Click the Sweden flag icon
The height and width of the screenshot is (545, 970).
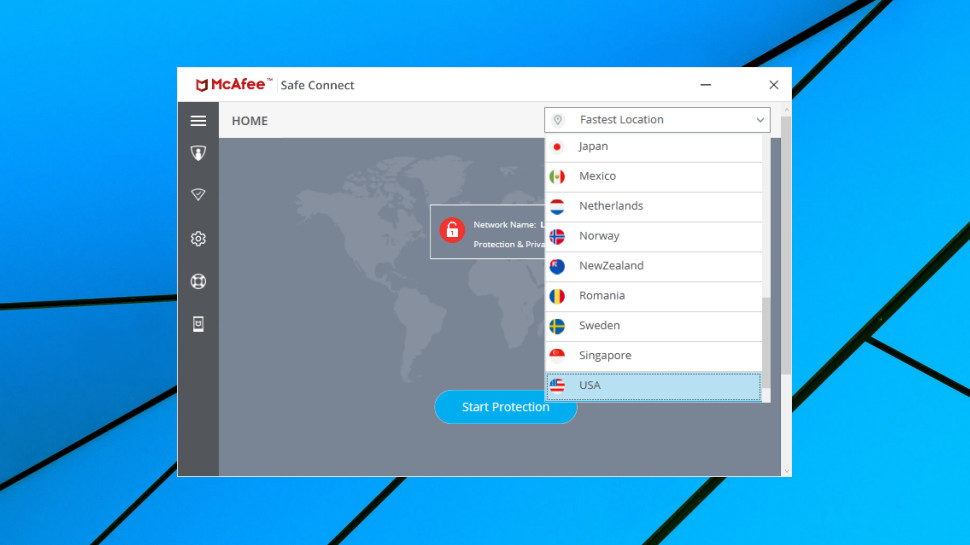tap(557, 325)
